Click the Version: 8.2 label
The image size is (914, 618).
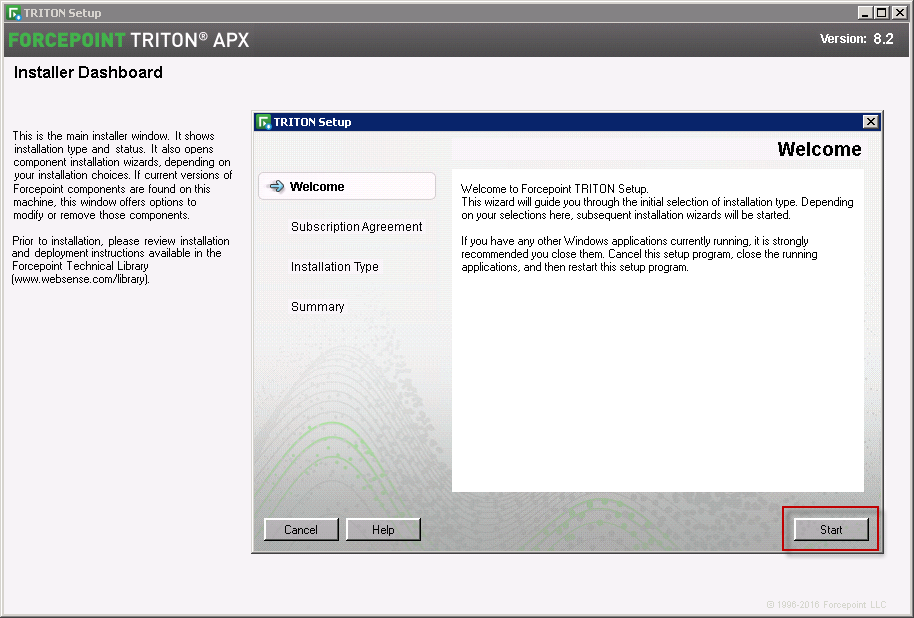[x=856, y=39]
